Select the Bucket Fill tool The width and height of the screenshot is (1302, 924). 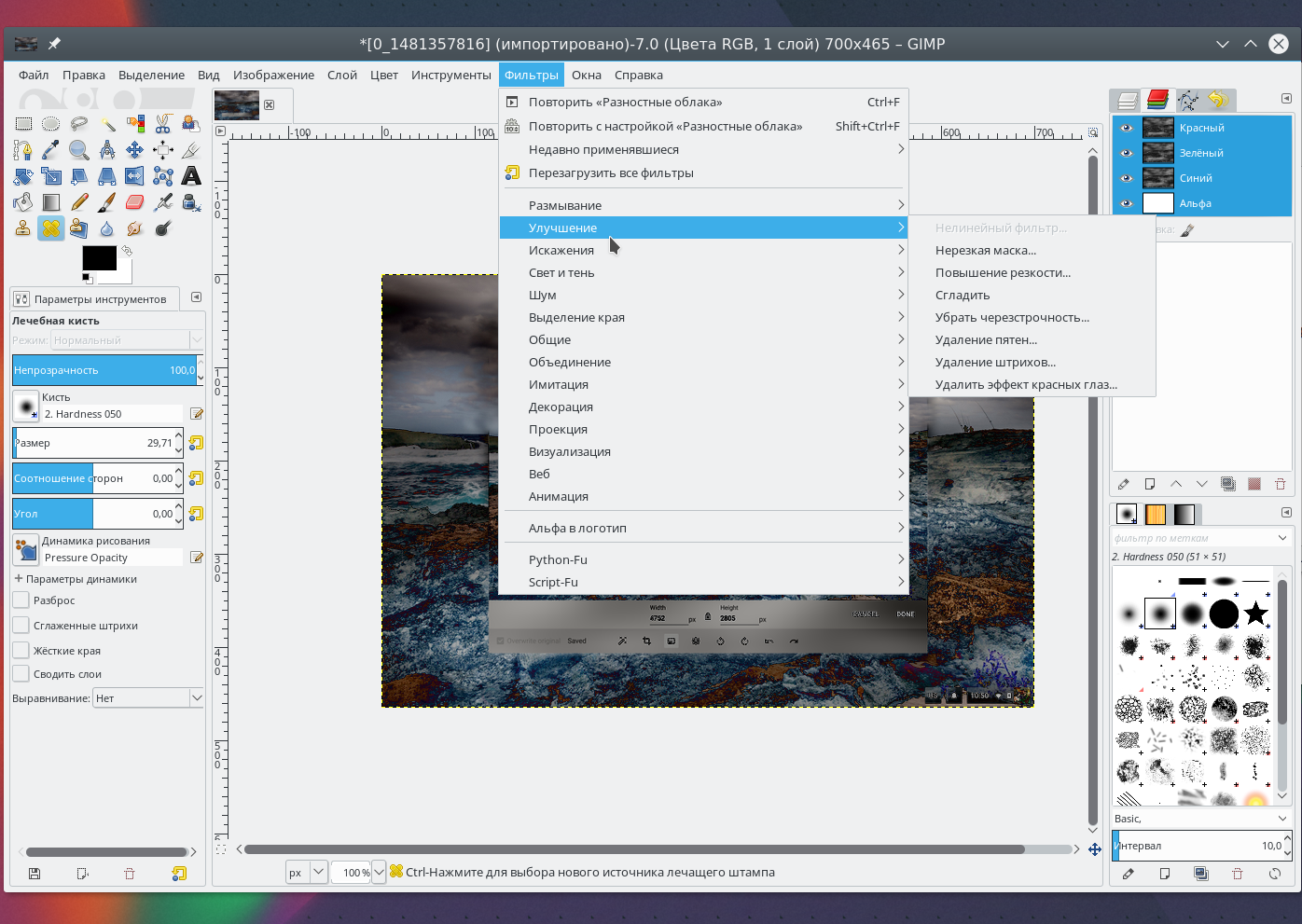point(23,201)
